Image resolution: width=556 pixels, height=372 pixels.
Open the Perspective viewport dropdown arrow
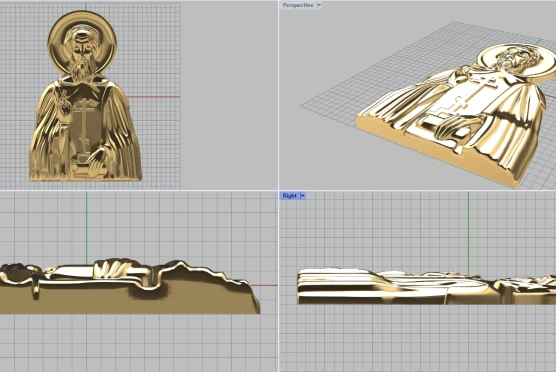[x=319, y=5]
